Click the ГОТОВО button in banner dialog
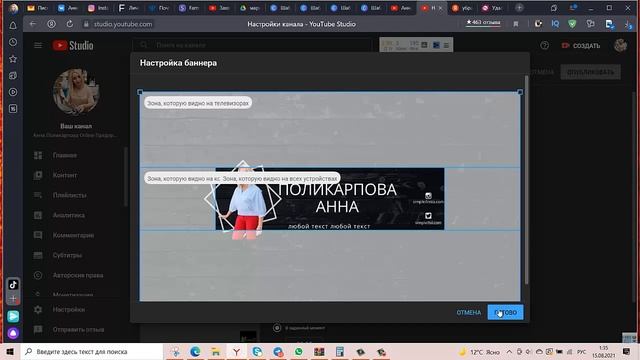 (505, 312)
